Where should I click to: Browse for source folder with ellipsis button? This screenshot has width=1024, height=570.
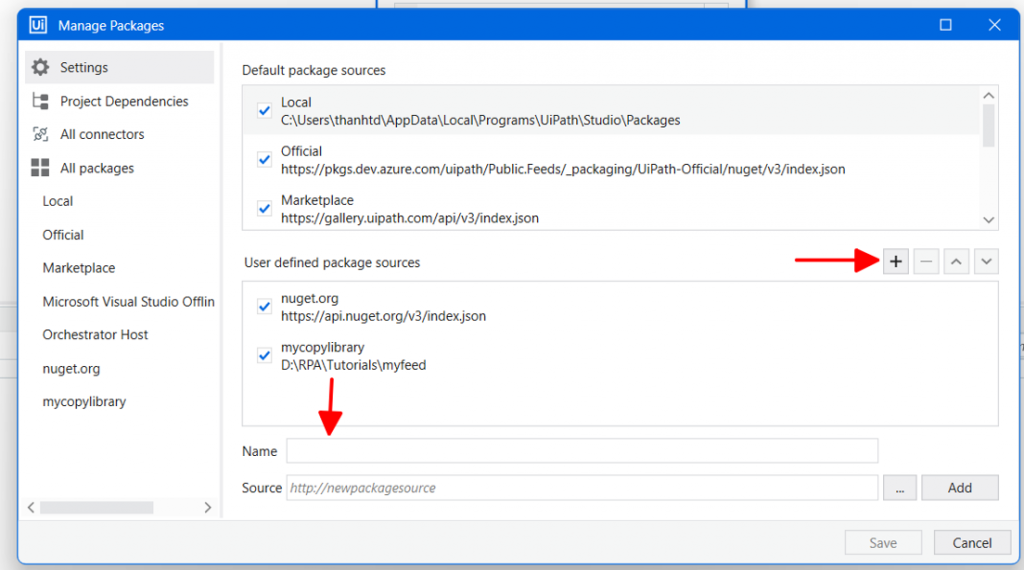[900, 488]
